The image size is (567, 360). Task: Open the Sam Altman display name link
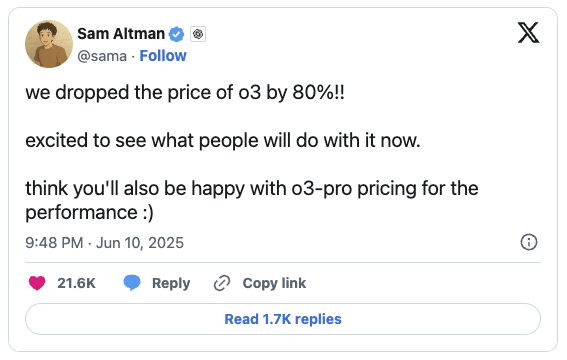pos(121,34)
